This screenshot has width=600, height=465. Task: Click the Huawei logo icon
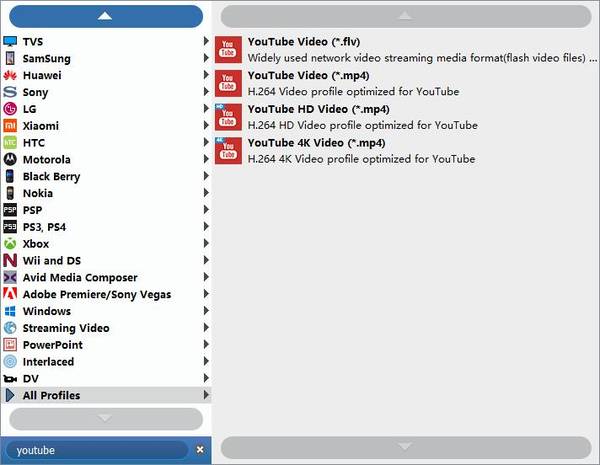click(10, 75)
